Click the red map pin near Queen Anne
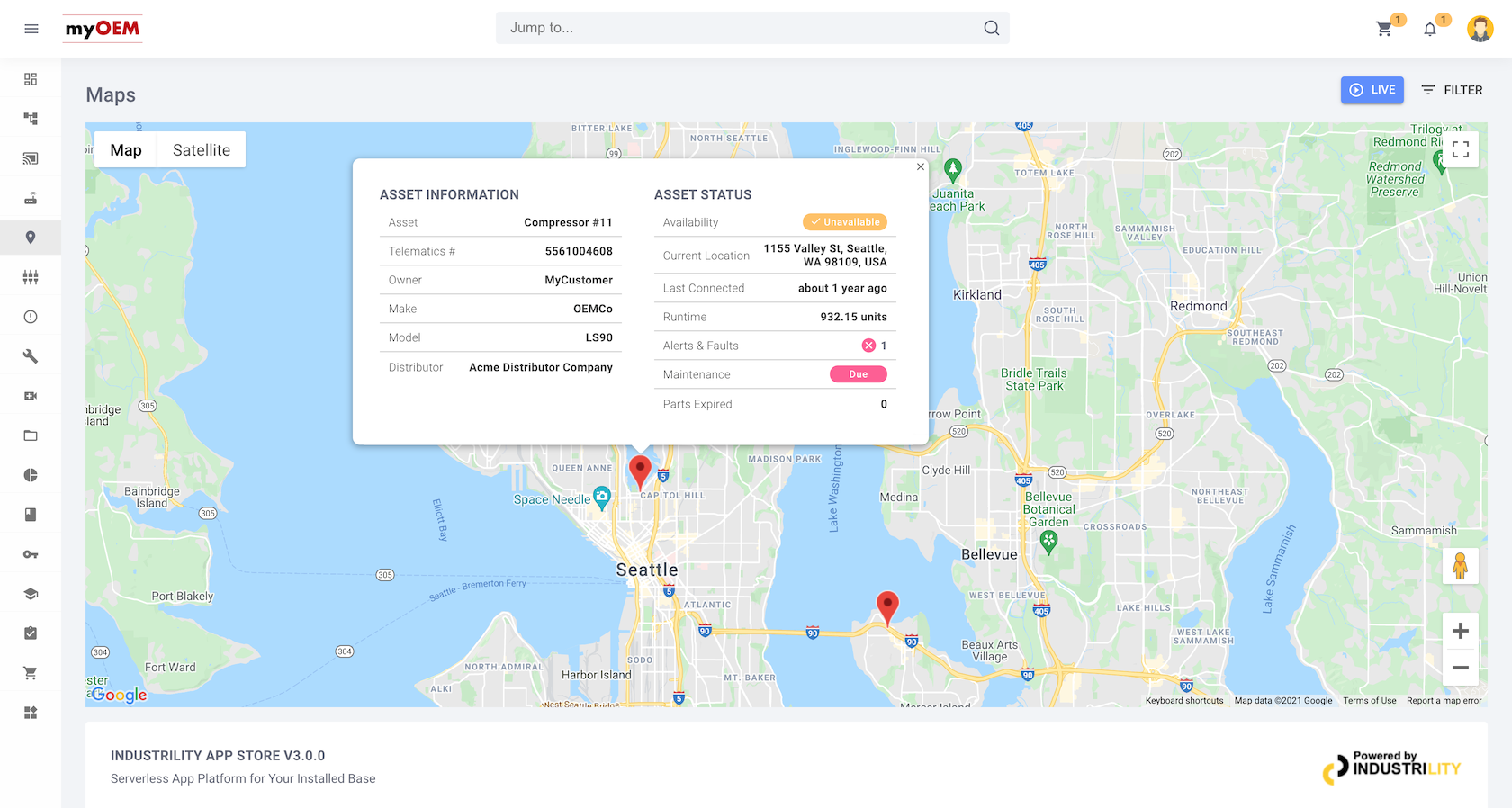Viewport: 1512px width, 808px height. pos(640,471)
